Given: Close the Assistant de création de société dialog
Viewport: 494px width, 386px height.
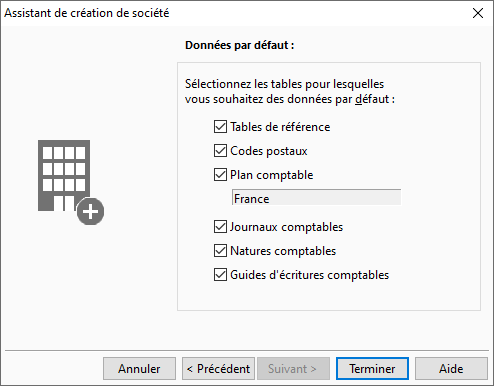Looking at the screenshot, I should 478,13.
